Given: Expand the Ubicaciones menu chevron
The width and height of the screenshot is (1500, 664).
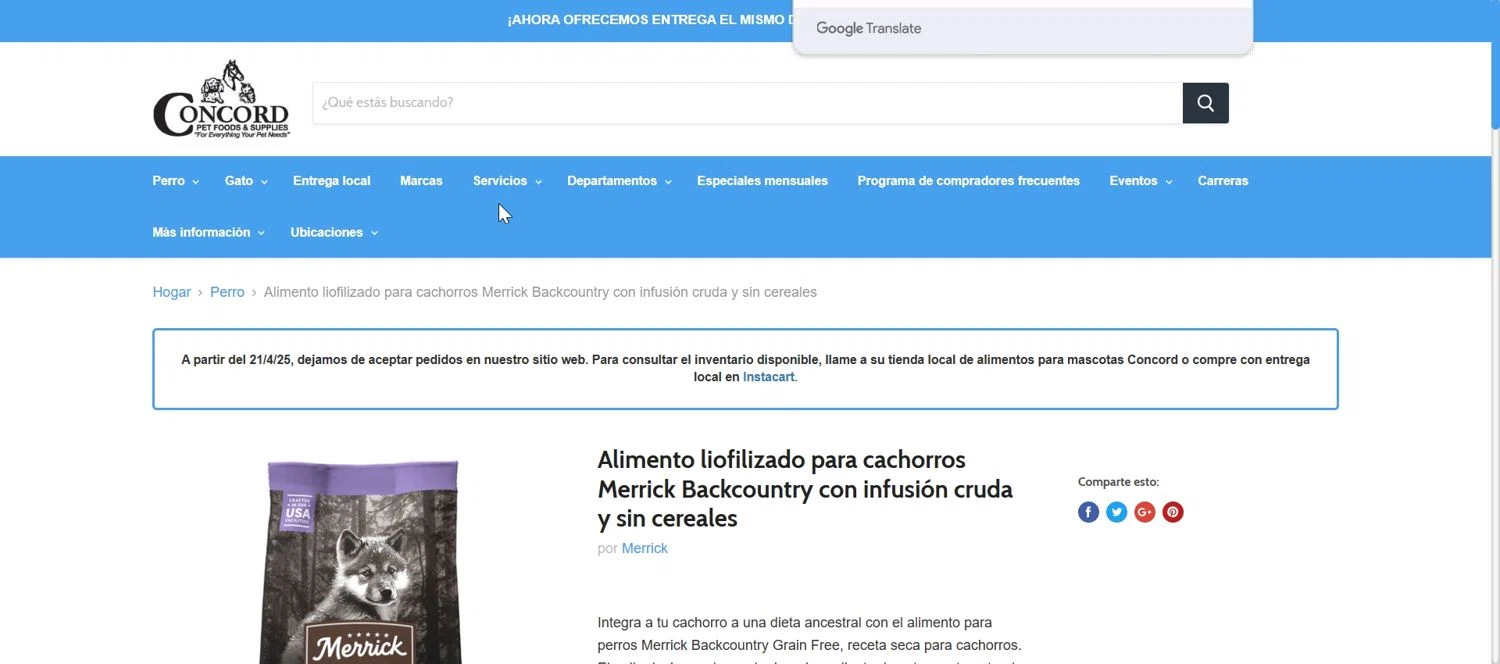Looking at the screenshot, I should pos(374,233).
